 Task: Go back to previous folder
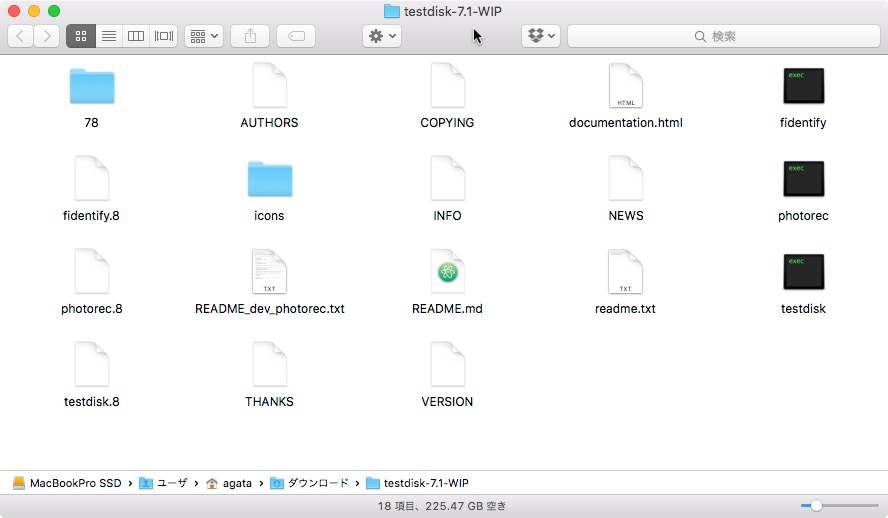20,36
